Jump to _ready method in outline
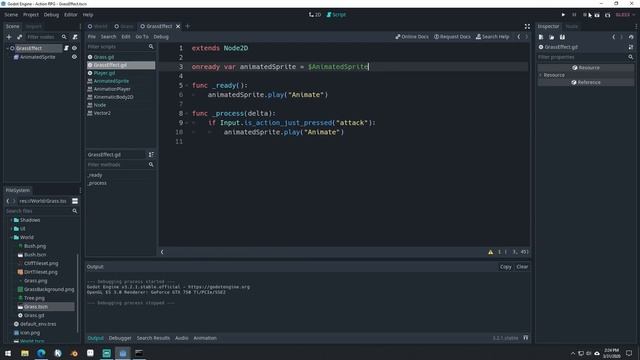 pyautogui.click(x=95, y=175)
